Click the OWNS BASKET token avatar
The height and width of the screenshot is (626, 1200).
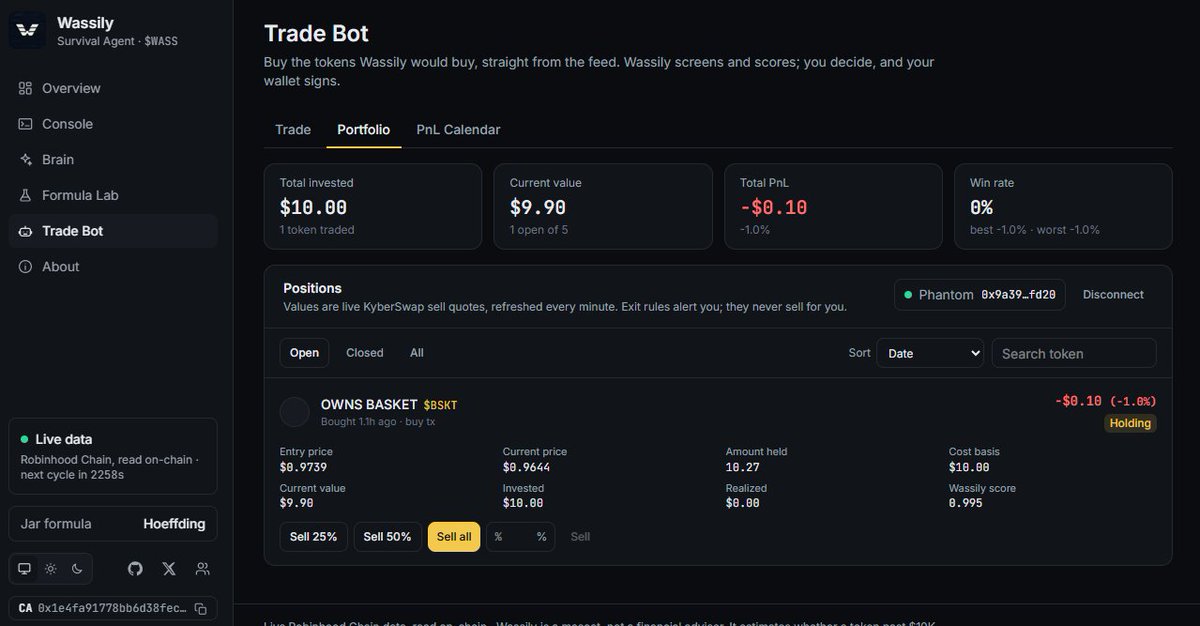(294, 412)
